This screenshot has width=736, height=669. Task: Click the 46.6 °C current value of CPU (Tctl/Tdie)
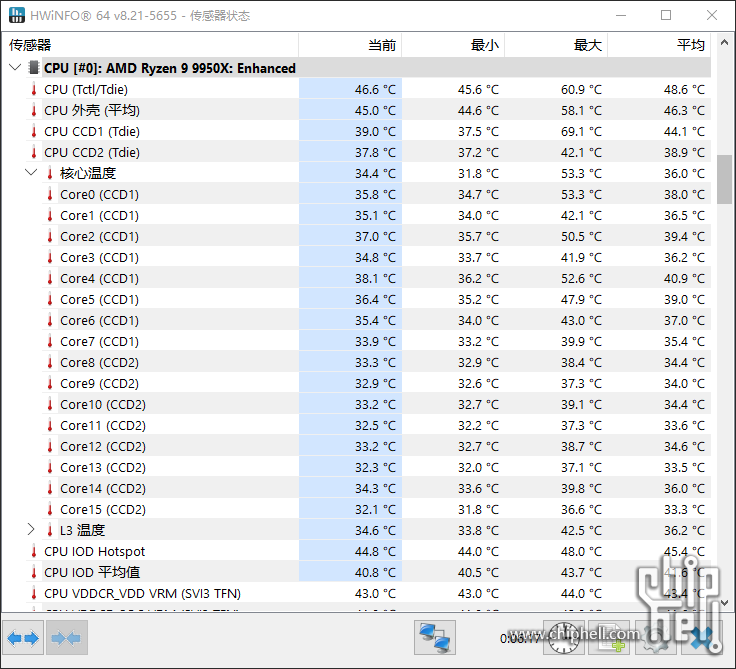(x=375, y=89)
